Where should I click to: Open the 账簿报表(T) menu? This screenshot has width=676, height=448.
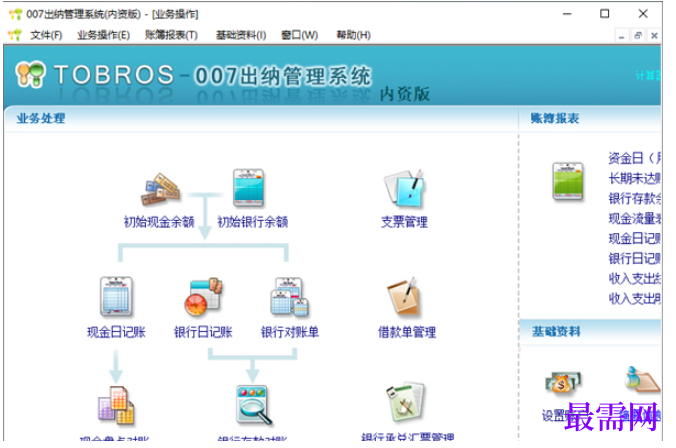171,35
